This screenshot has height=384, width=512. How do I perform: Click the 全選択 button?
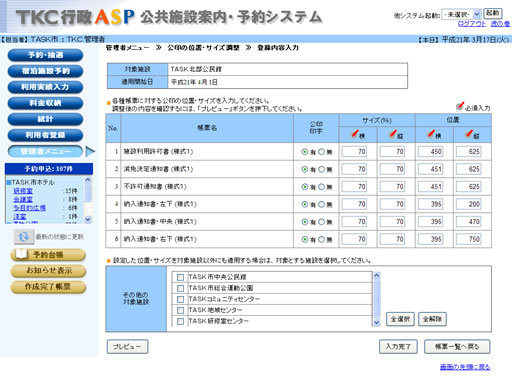[400, 319]
